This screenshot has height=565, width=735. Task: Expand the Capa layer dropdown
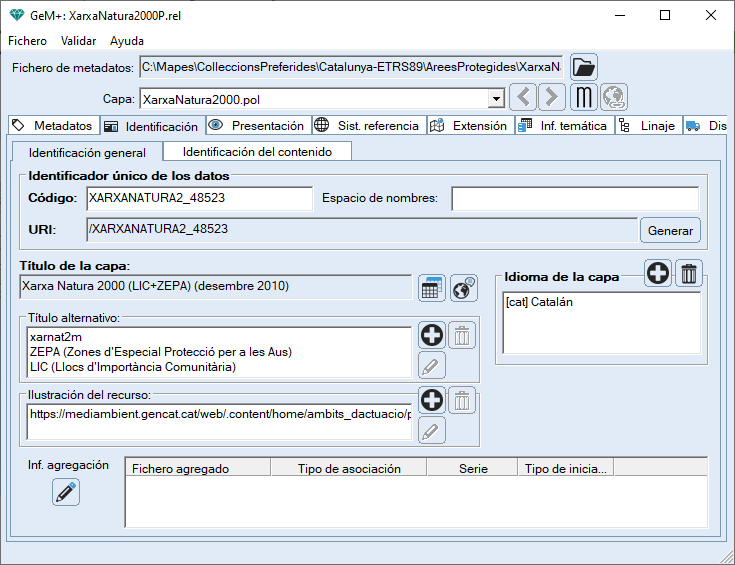coord(495,99)
